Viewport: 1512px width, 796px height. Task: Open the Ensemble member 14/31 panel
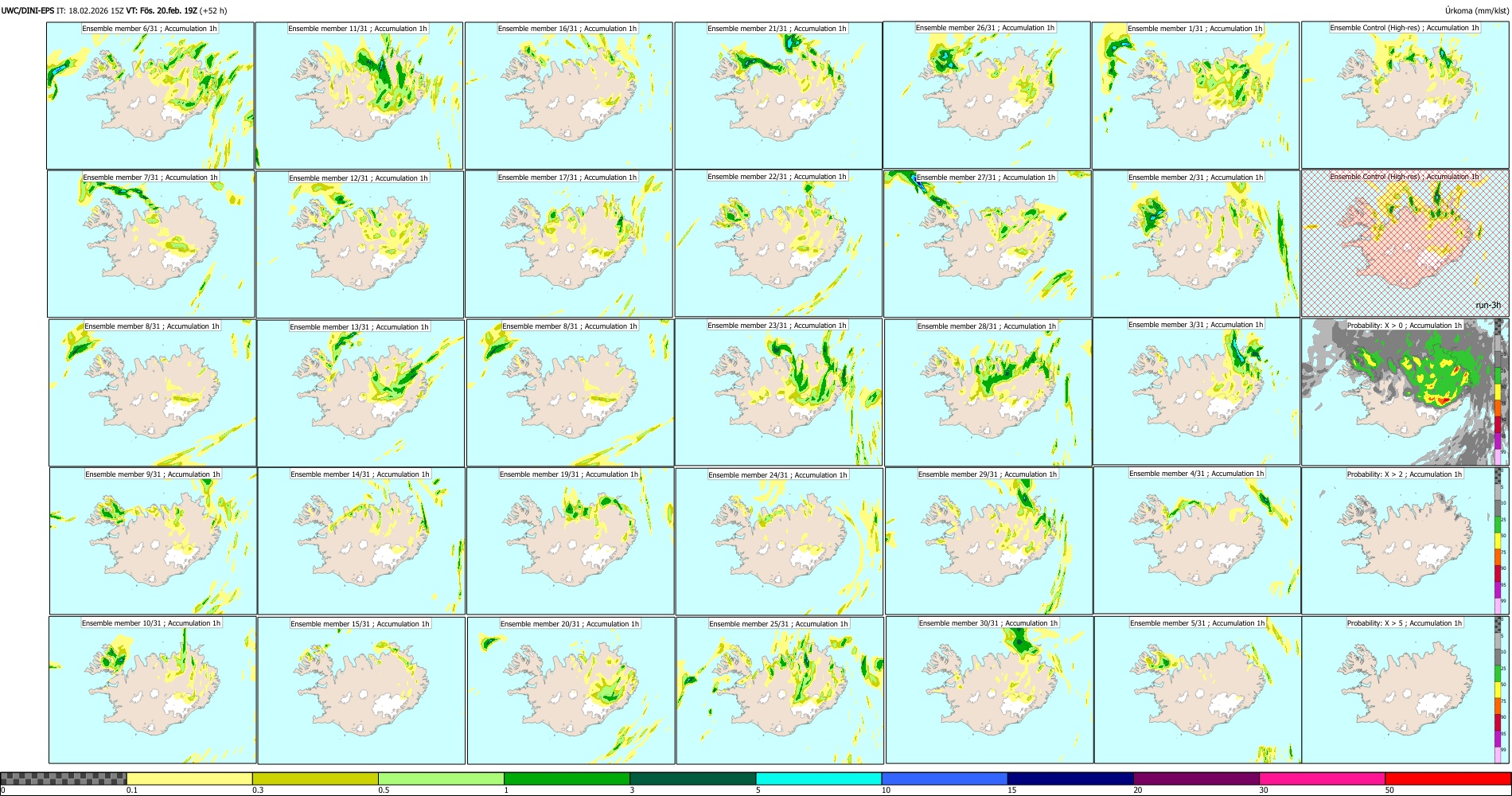(361, 540)
